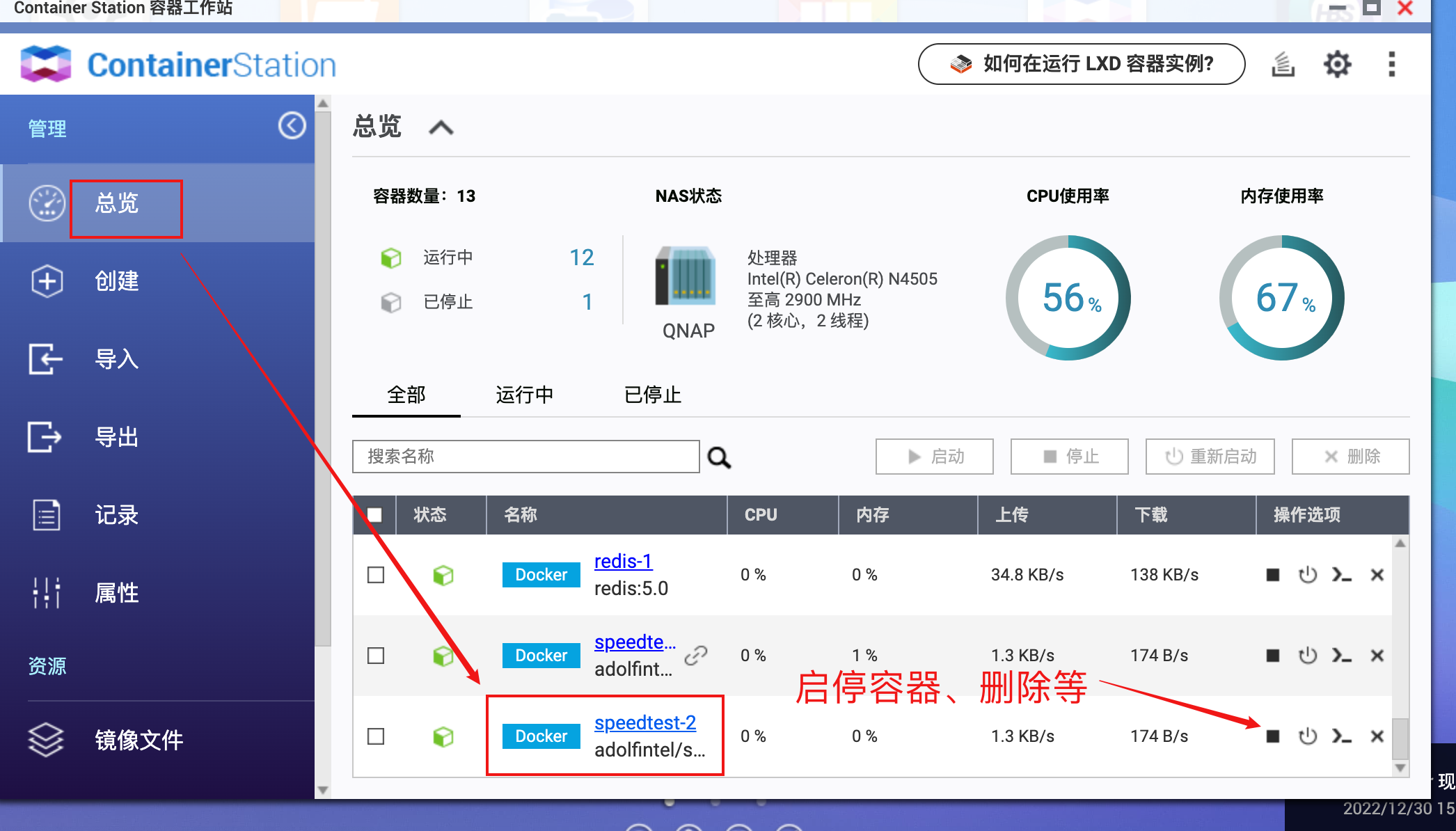Open the three-dot more options menu
This screenshot has width=1456, height=831.
pyautogui.click(x=1391, y=65)
